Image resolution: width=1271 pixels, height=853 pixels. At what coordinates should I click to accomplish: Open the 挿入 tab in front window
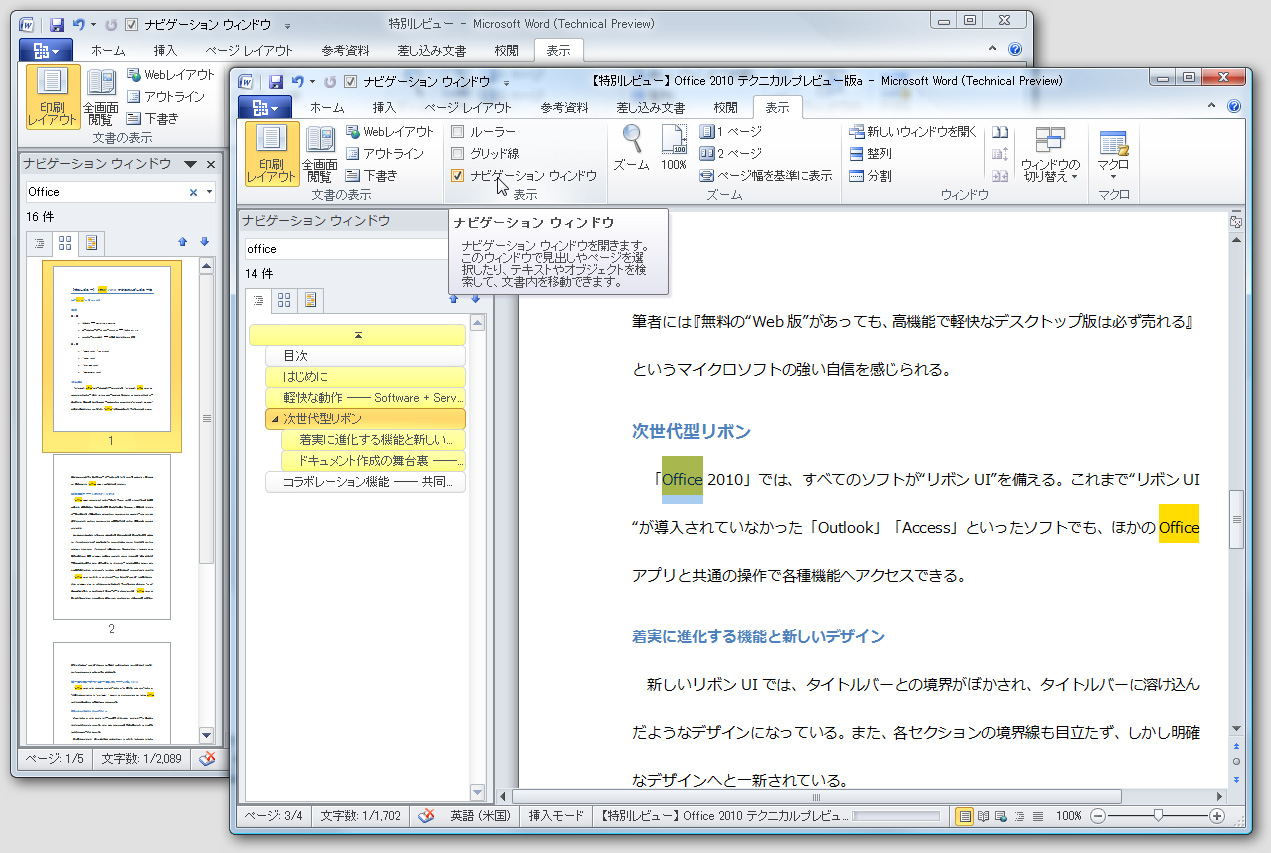[x=384, y=107]
